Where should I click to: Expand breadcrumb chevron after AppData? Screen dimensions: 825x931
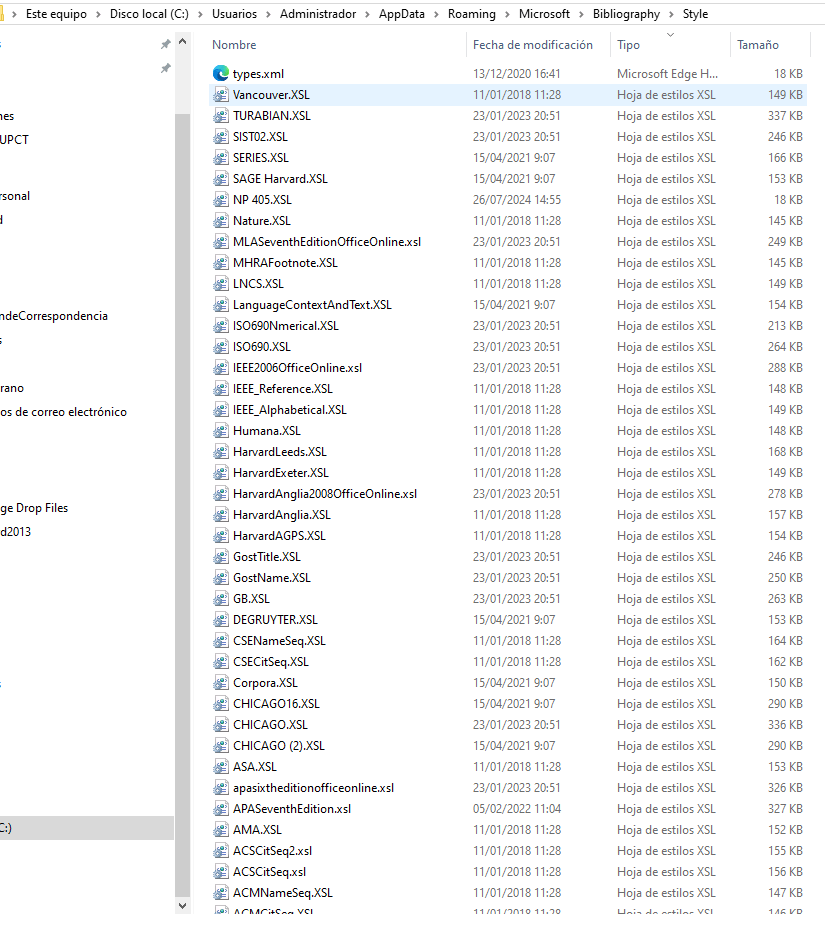pyautogui.click(x=437, y=14)
